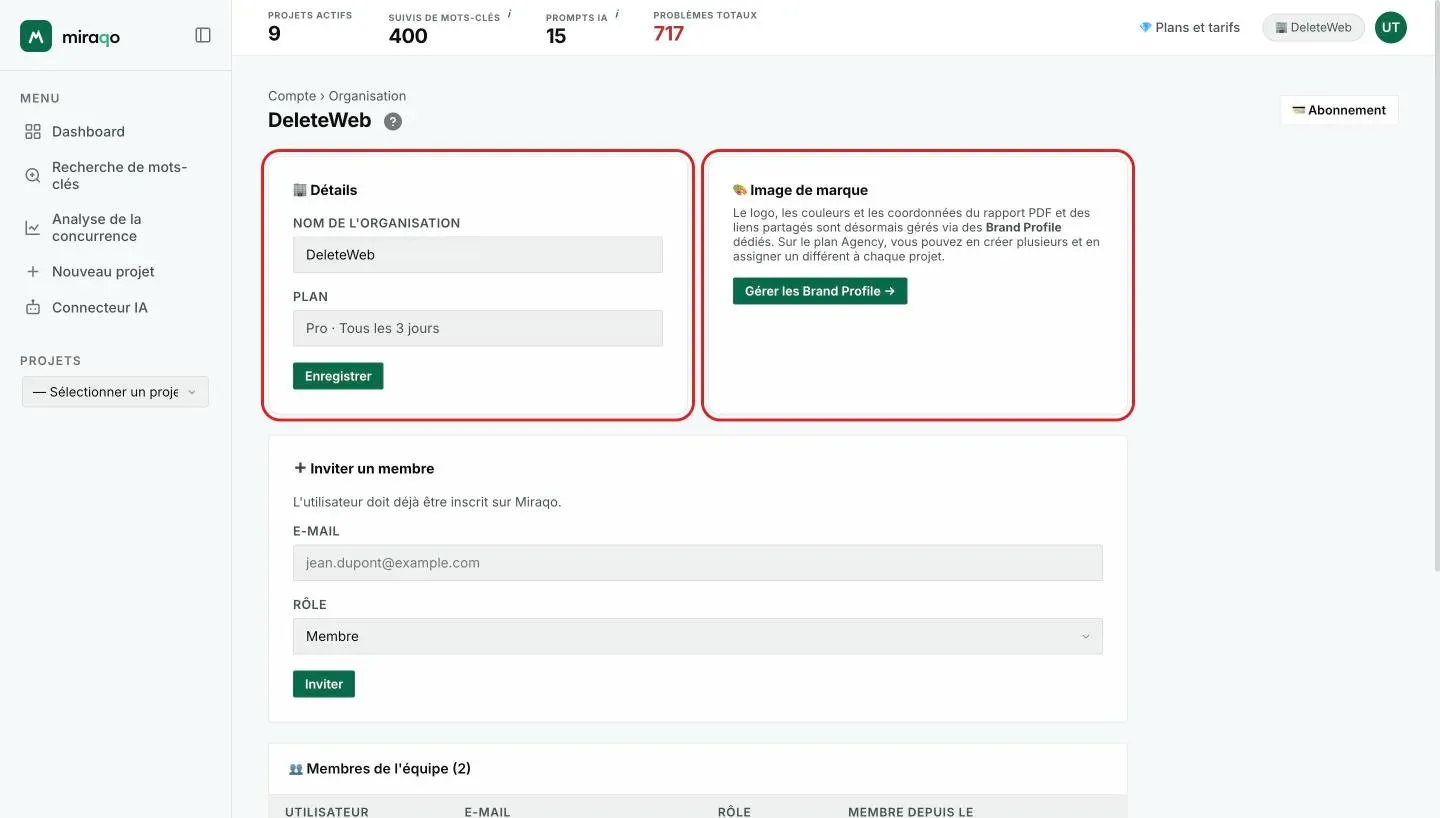Click the Membre depuis le column header

[x=911, y=812]
